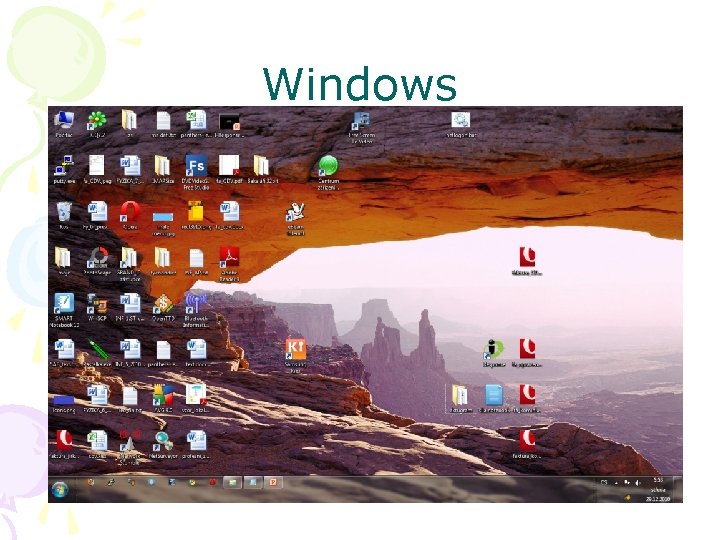Image resolution: width=720 pixels, height=540 pixels.
Task: Open the Bluetooth information antenna icon
Action: [196, 310]
